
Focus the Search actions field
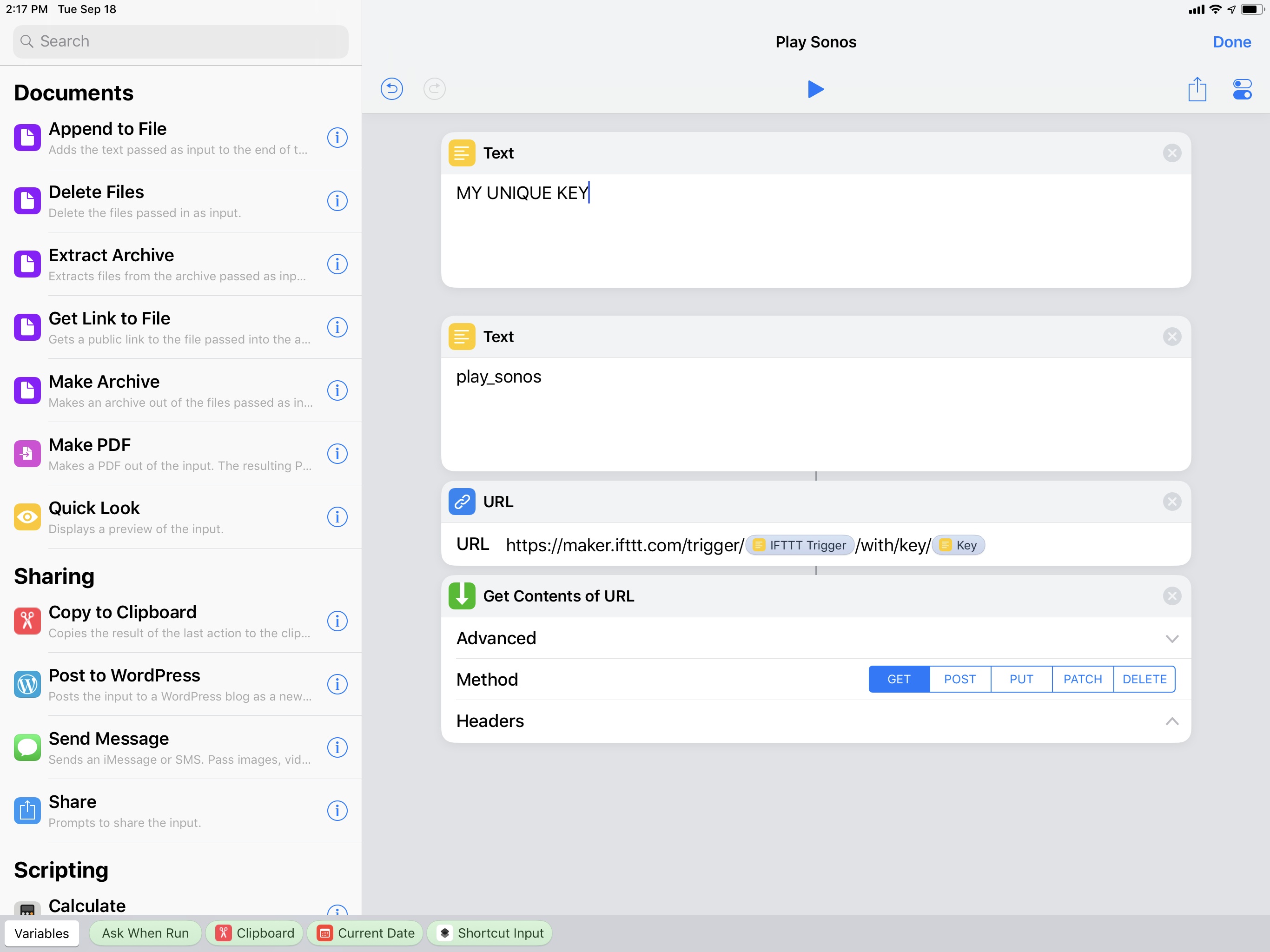(180, 41)
